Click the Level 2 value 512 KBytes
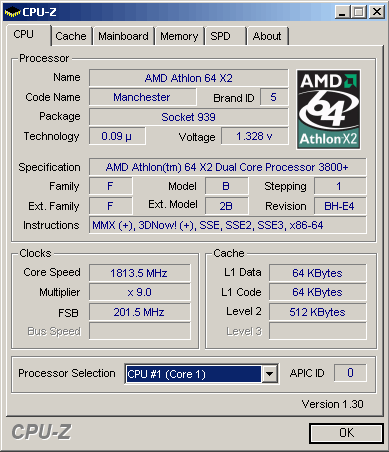This screenshot has height=452, width=389. coord(318,312)
